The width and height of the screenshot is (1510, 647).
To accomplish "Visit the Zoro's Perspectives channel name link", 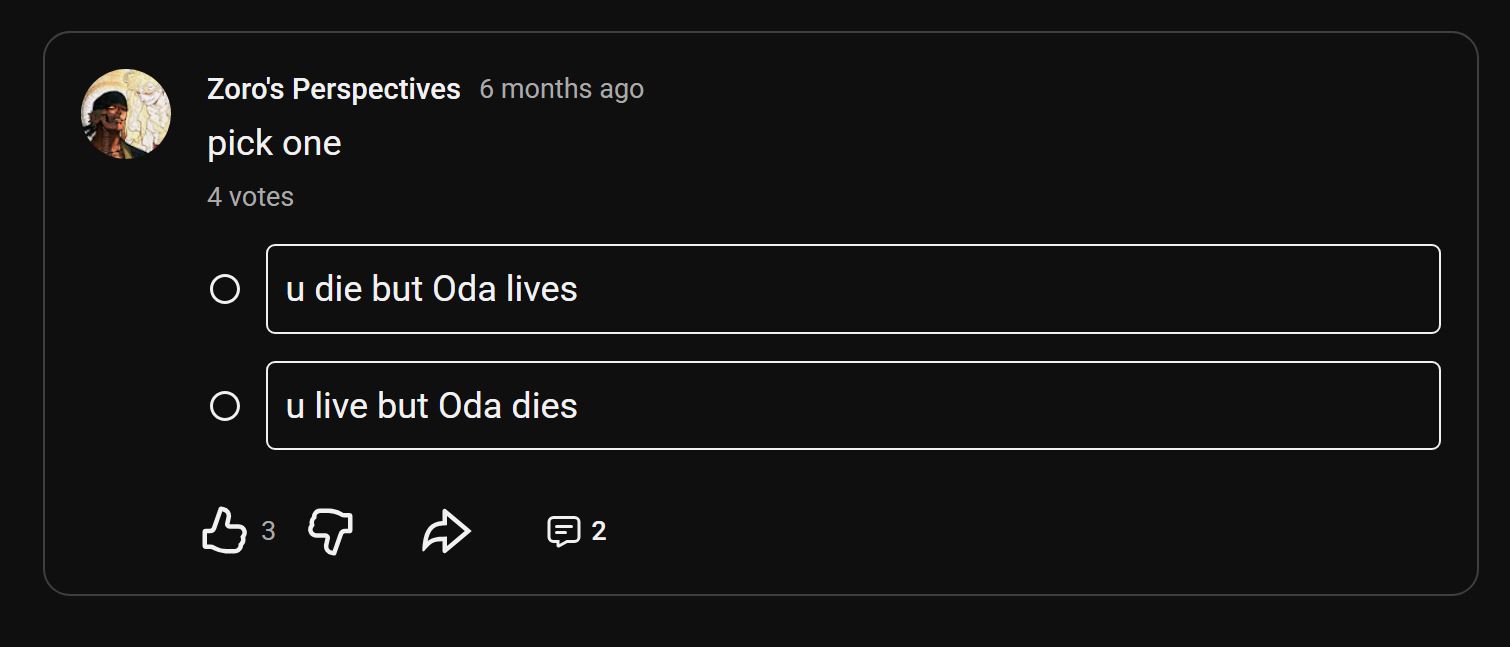I will pos(333,89).
